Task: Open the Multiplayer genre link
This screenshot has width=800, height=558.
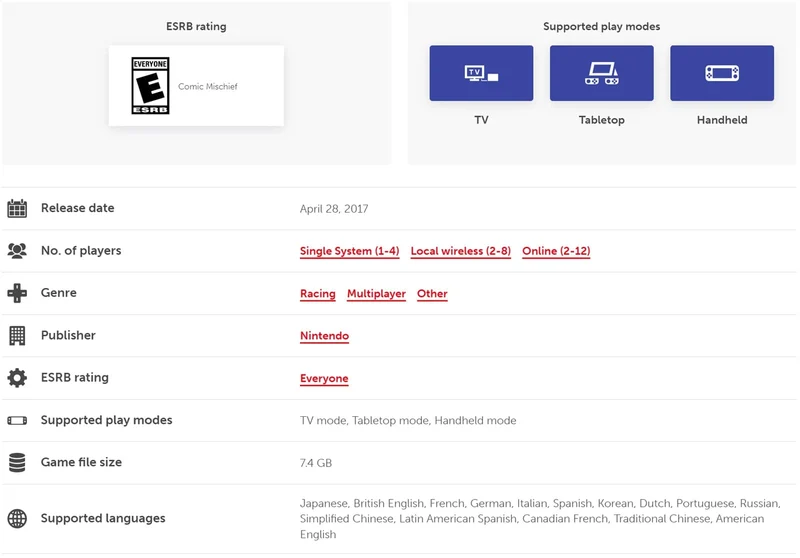Action: point(377,294)
